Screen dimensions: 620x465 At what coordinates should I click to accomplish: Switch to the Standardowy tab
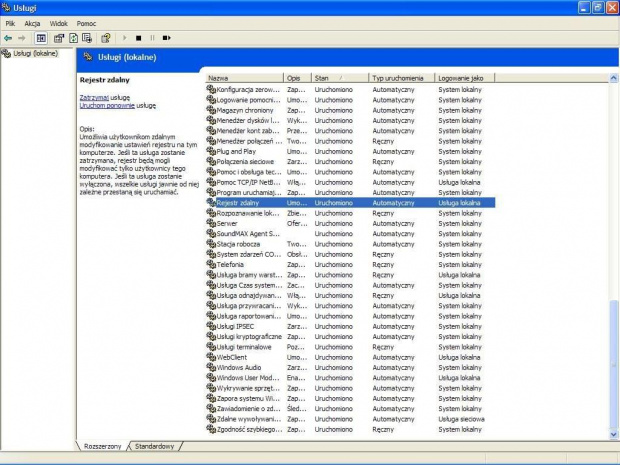(155, 446)
